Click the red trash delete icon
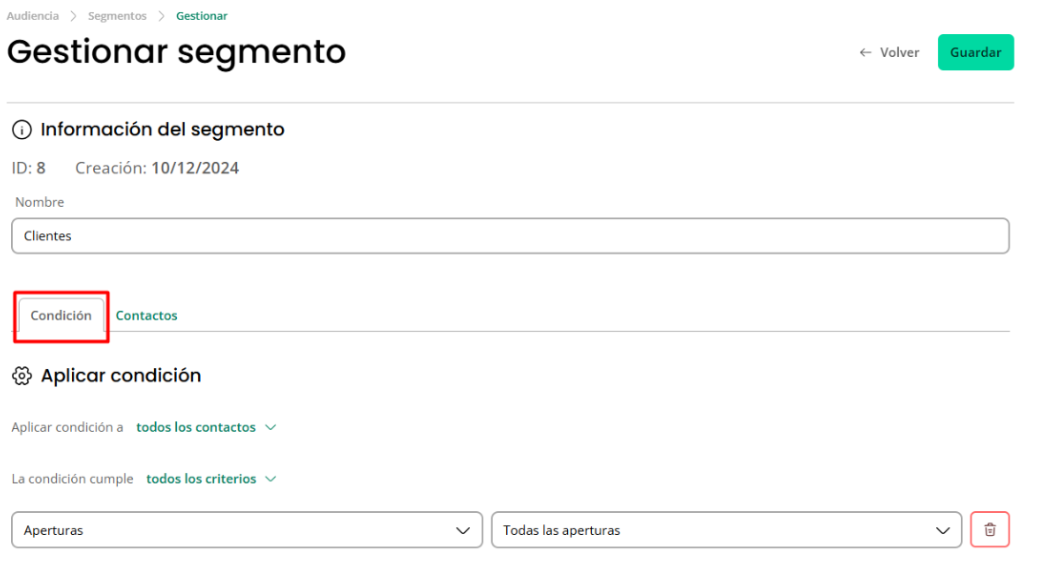Image resolution: width=1039 pixels, height=586 pixels. pyautogui.click(x=989, y=530)
